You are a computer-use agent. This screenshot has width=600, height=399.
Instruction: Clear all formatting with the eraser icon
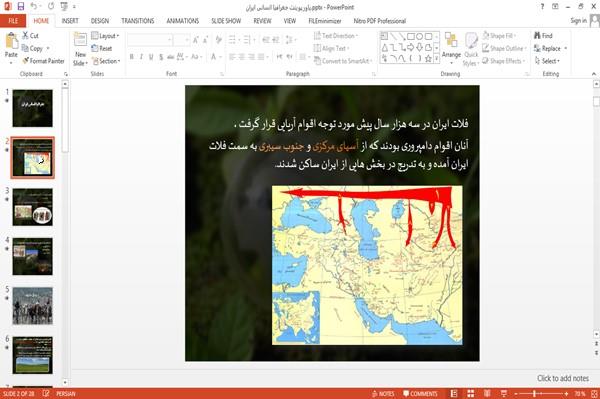pos(218,40)
